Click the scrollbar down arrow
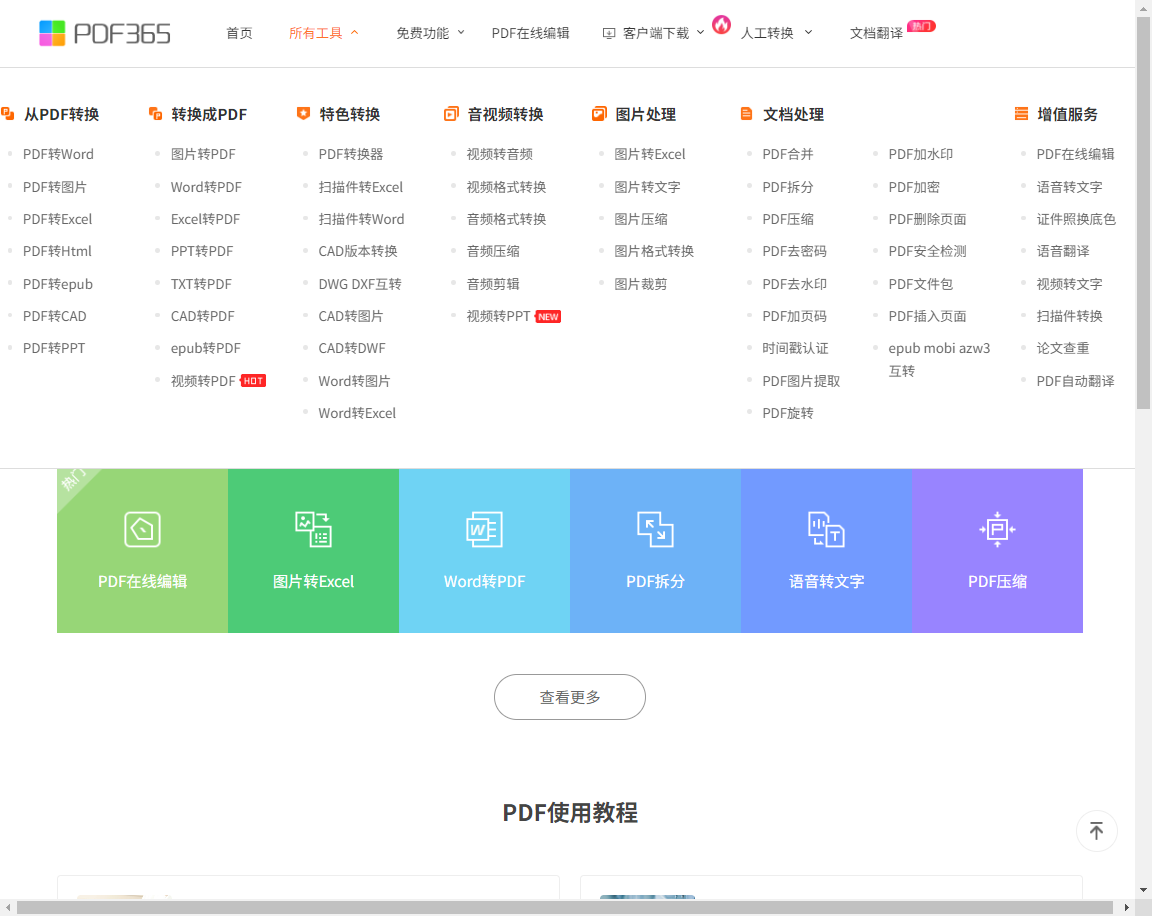 click(1143, 890)
